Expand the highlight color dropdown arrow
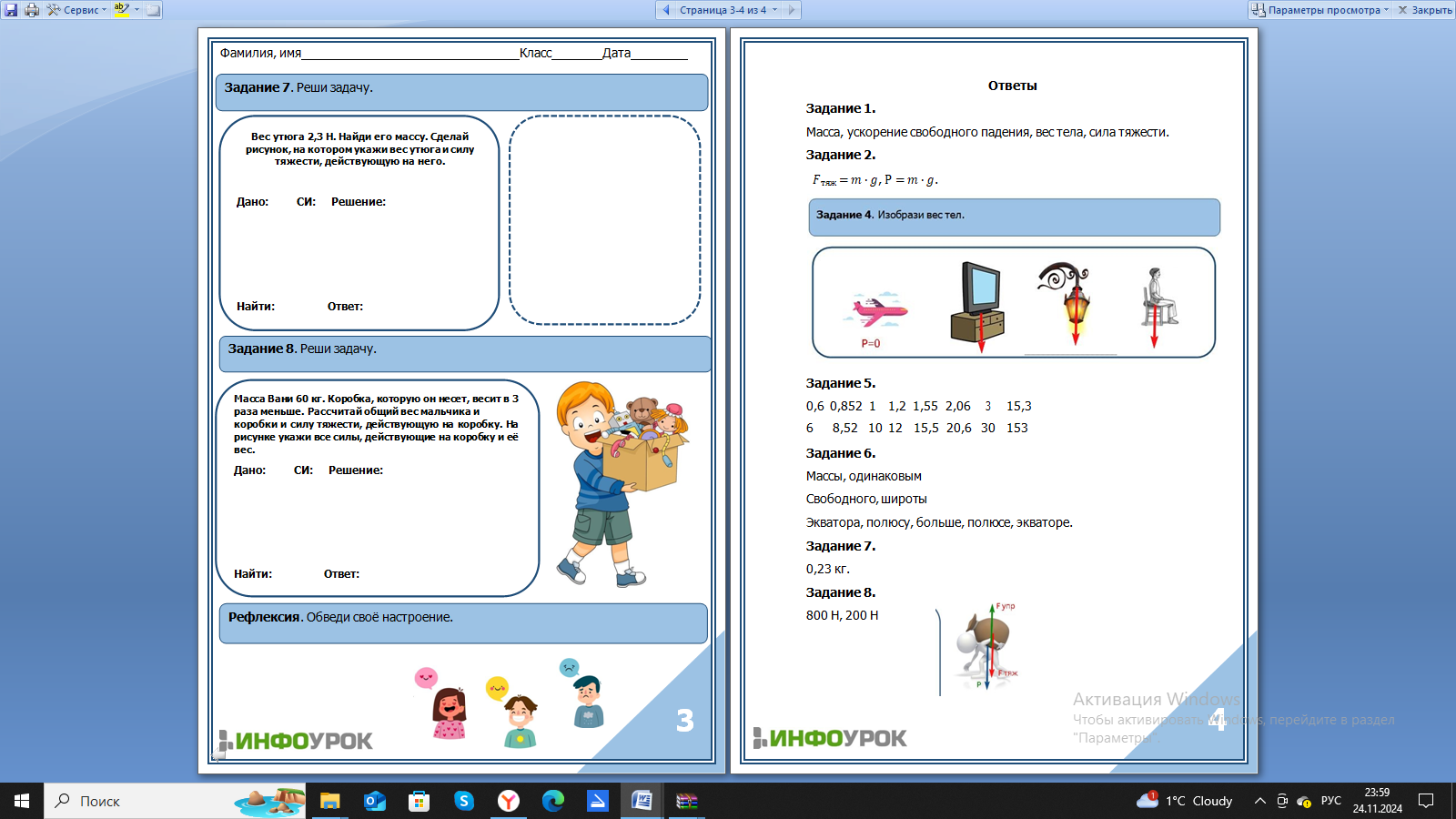1456x819 pixels. point(137,10)
